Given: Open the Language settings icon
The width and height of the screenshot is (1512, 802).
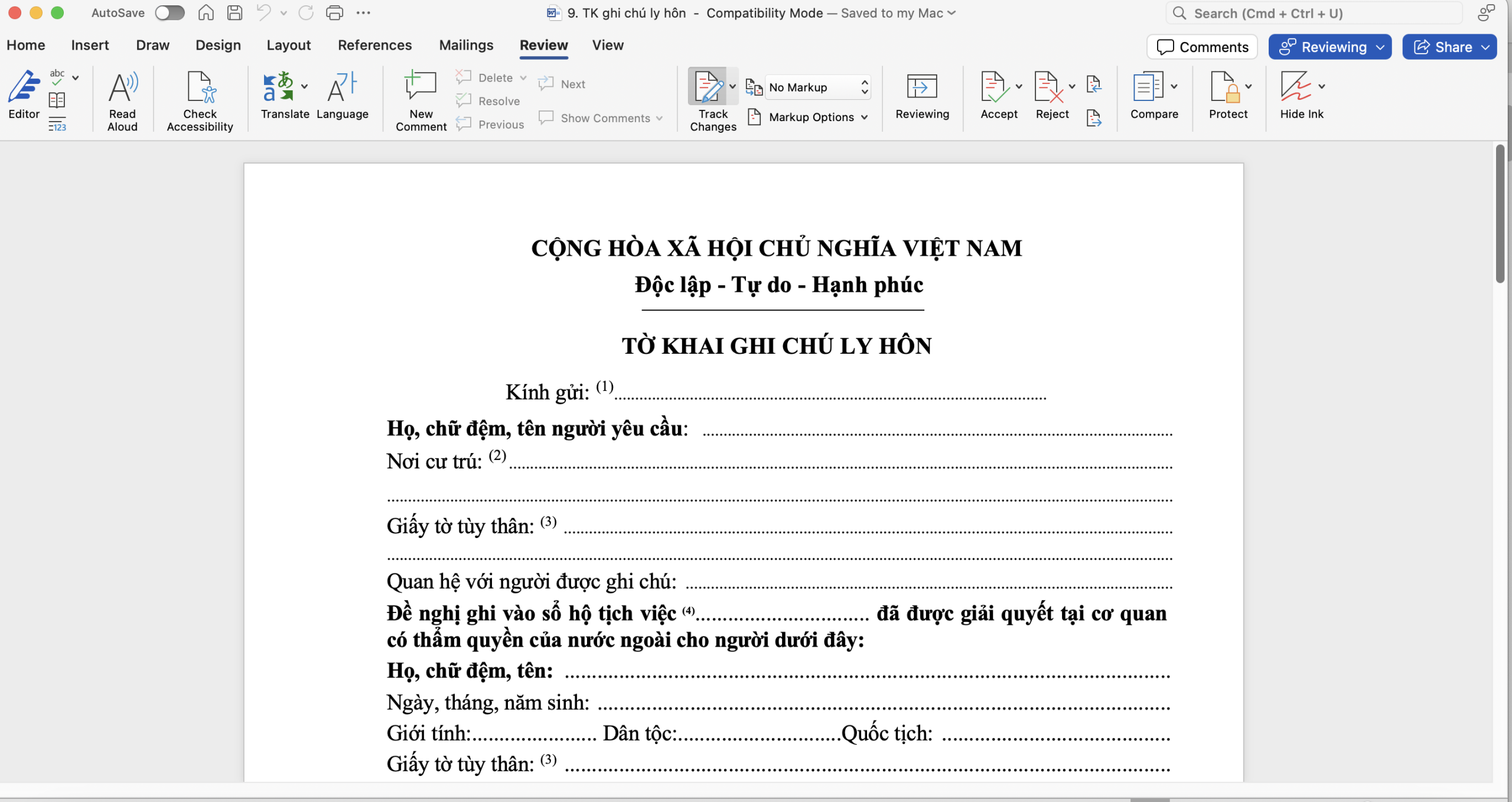Looking at the screenshot, I should point(343,94).
